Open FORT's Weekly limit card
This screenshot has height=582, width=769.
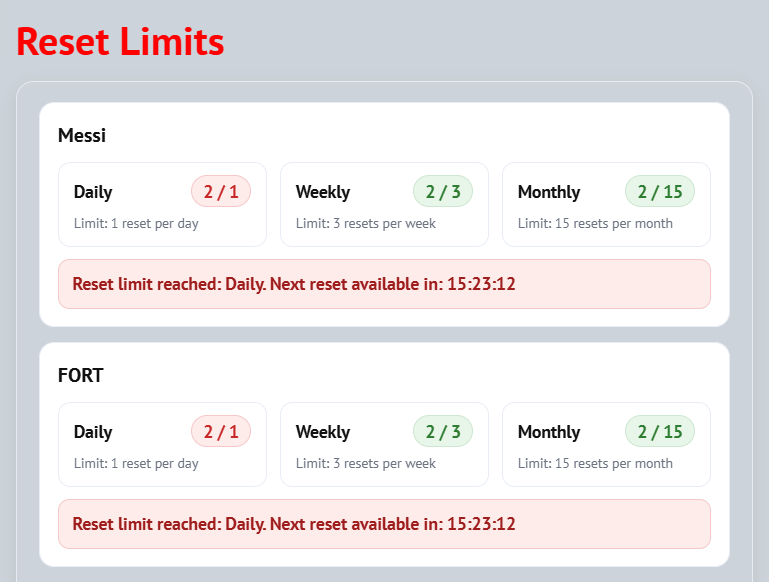point(384,445)
